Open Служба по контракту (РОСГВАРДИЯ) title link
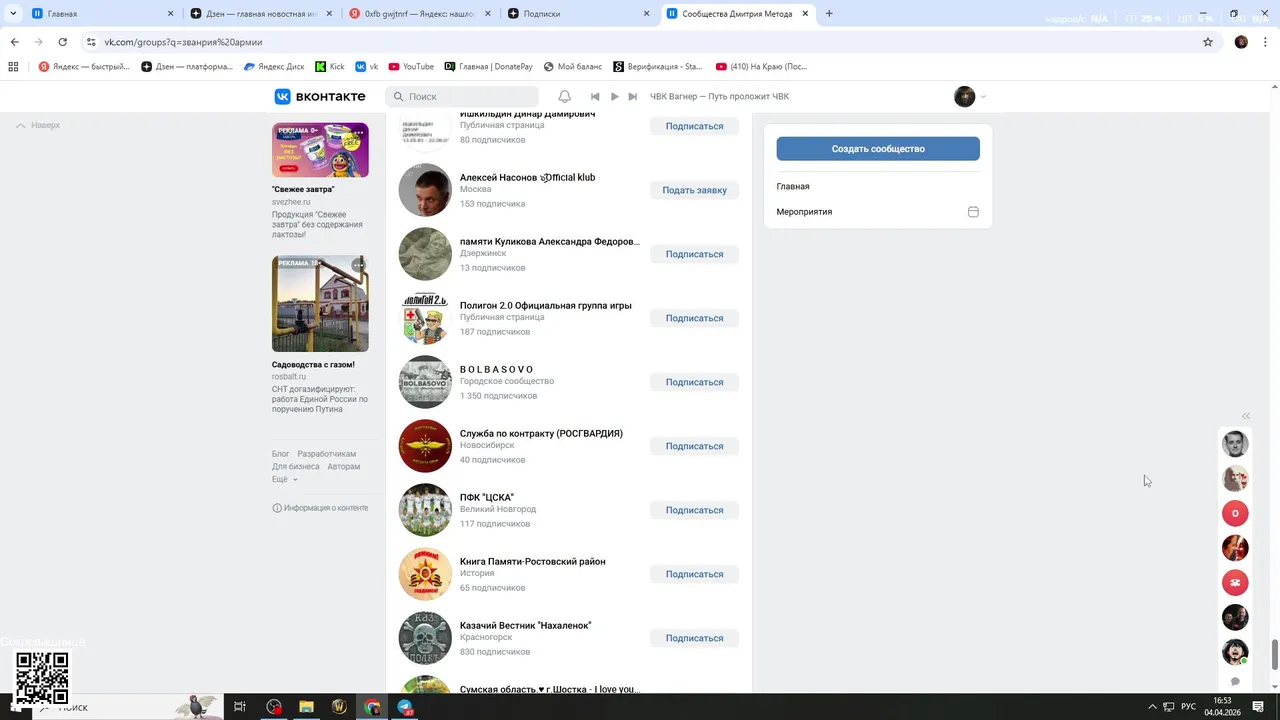Screen dimensions: 1280x720 [x=541, y=433]
